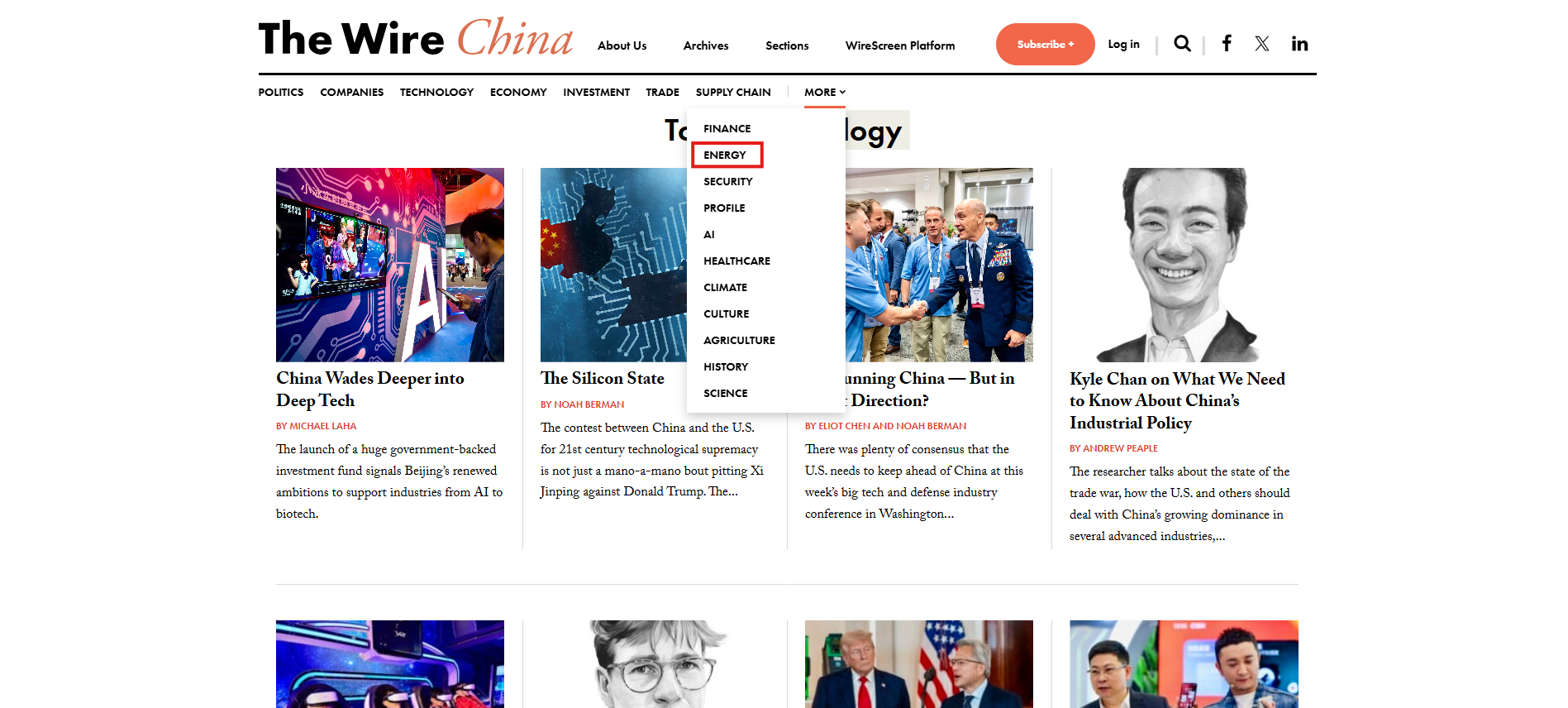Visit the Facebook page icon
This screenshot has width=1568, height=708.
coord(1227,44)
